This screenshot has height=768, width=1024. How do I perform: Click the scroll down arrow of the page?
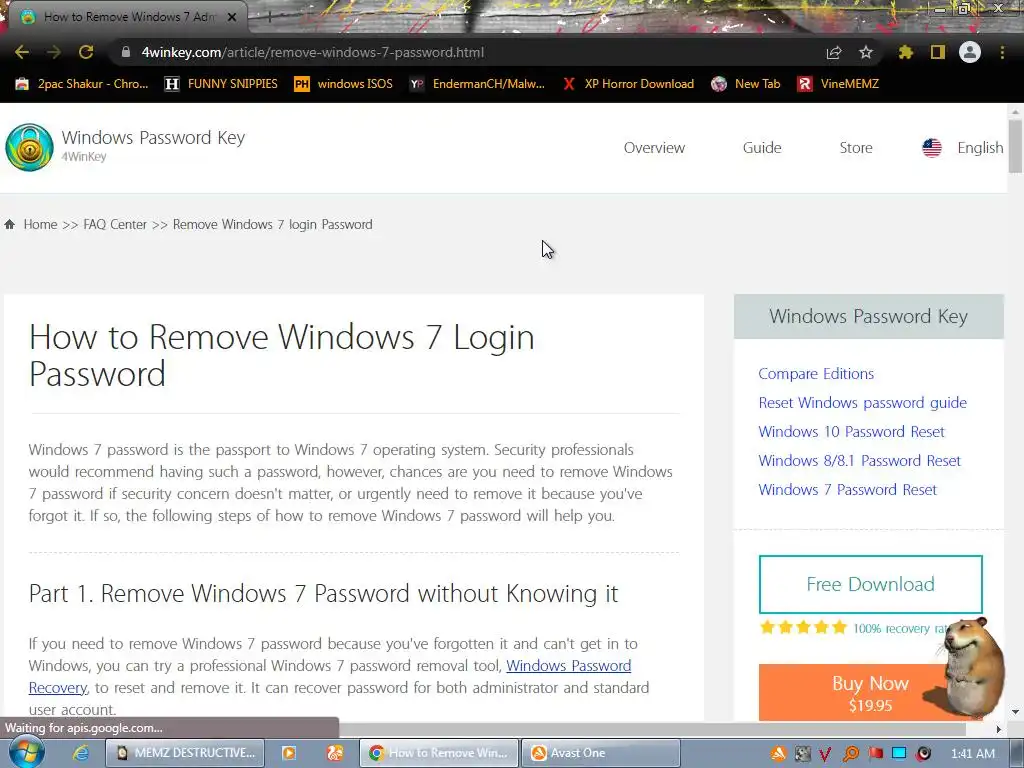tap(1015, 712)
